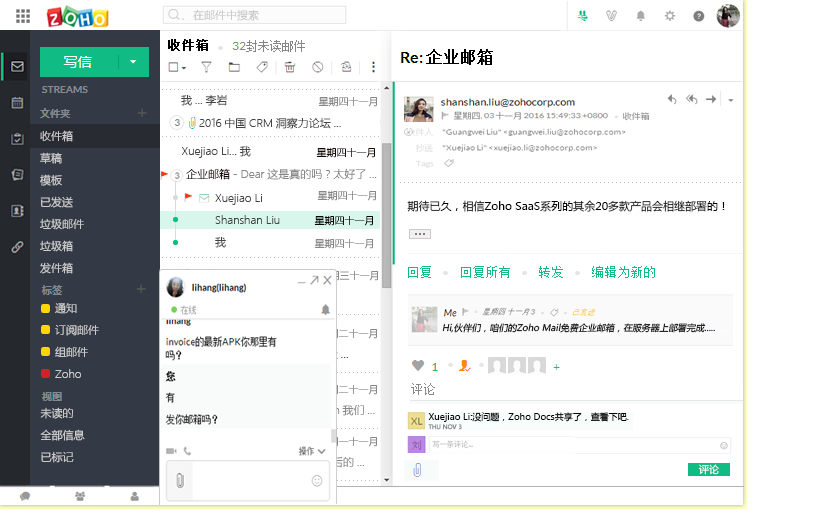The image size is (816, 515).
Task: Click the attachment paperclip in chat input
Action: (x=180, y=480)
